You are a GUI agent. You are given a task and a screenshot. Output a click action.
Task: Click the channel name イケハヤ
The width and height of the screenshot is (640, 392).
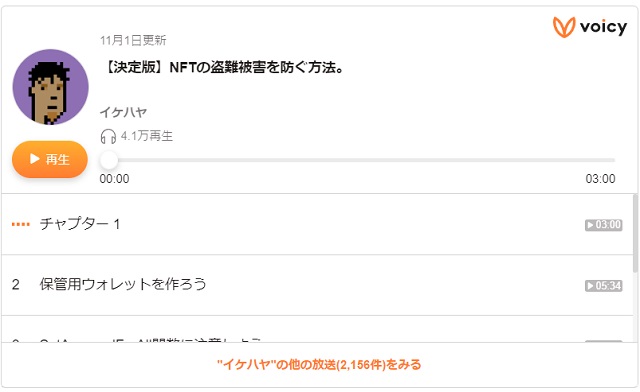tap(123, 112)
